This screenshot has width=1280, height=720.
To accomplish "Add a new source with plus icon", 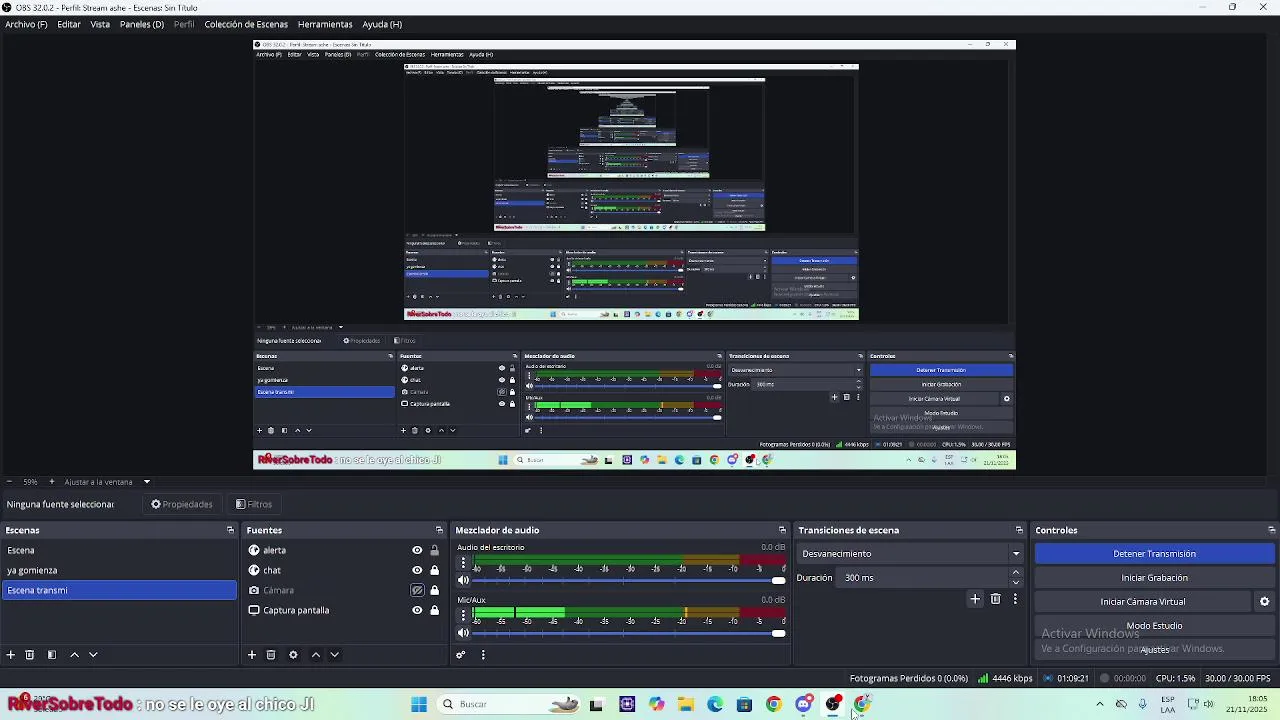I will click(x=252, y=655).
